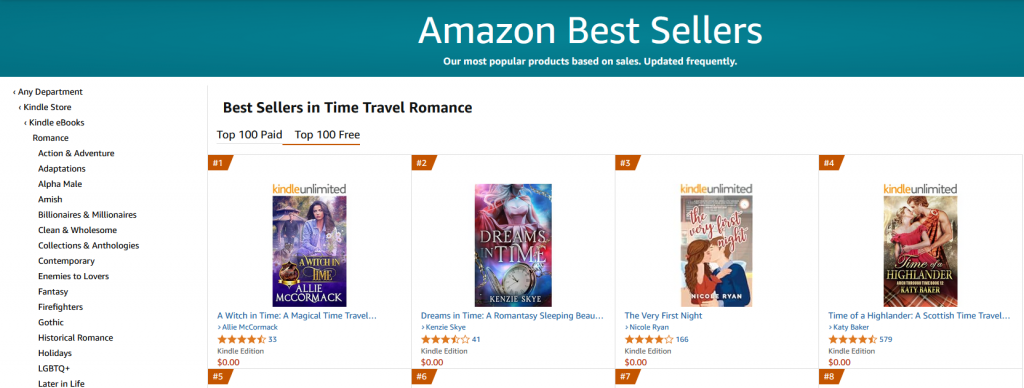View the 33 reviews of A Witch in Time

coord(272,340)
